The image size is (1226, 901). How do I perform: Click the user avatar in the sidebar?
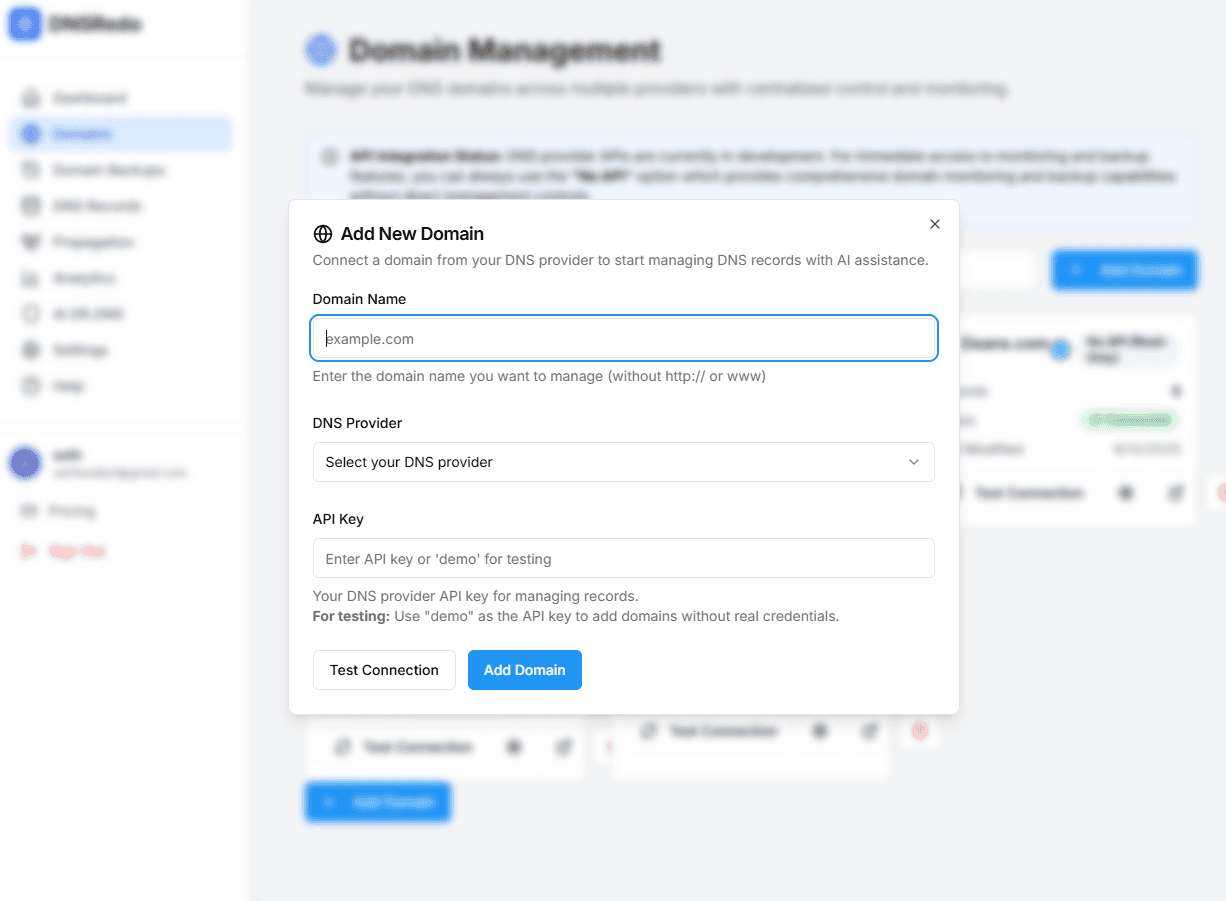[25, 463]
